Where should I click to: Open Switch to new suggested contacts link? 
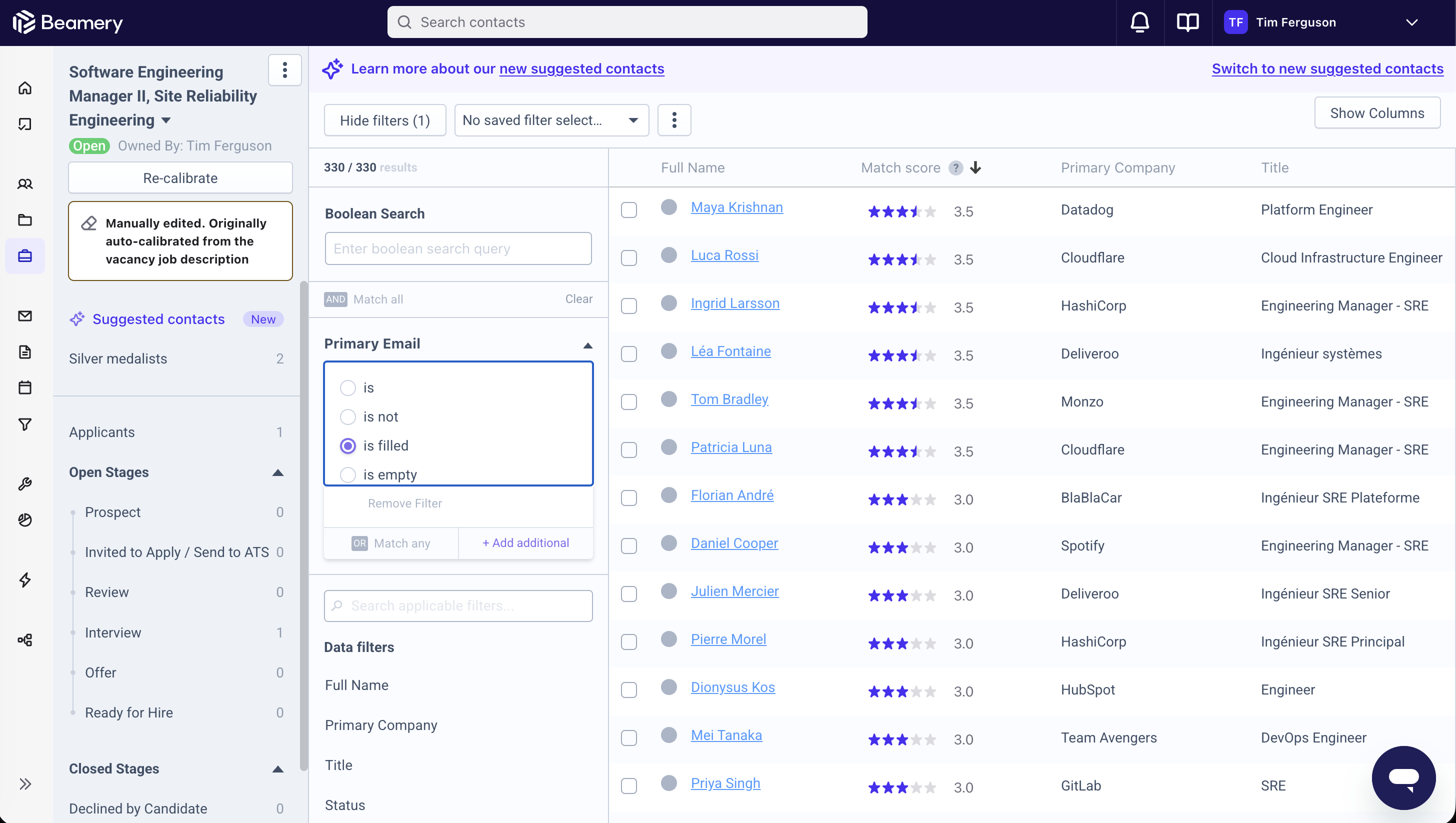click(1327, 68)
